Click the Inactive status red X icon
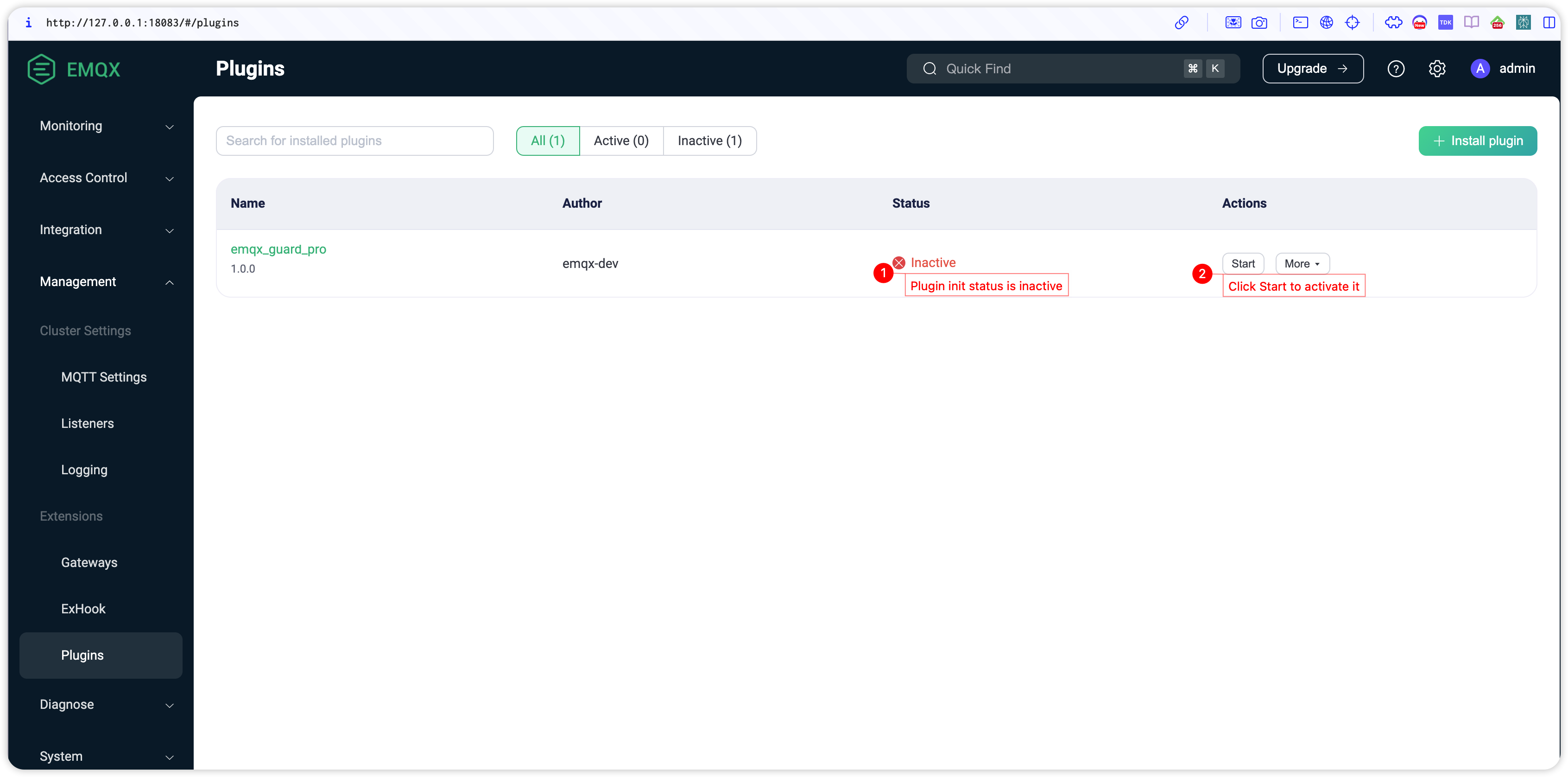Viewport: 1568px width, 777px height. (900, 262)
